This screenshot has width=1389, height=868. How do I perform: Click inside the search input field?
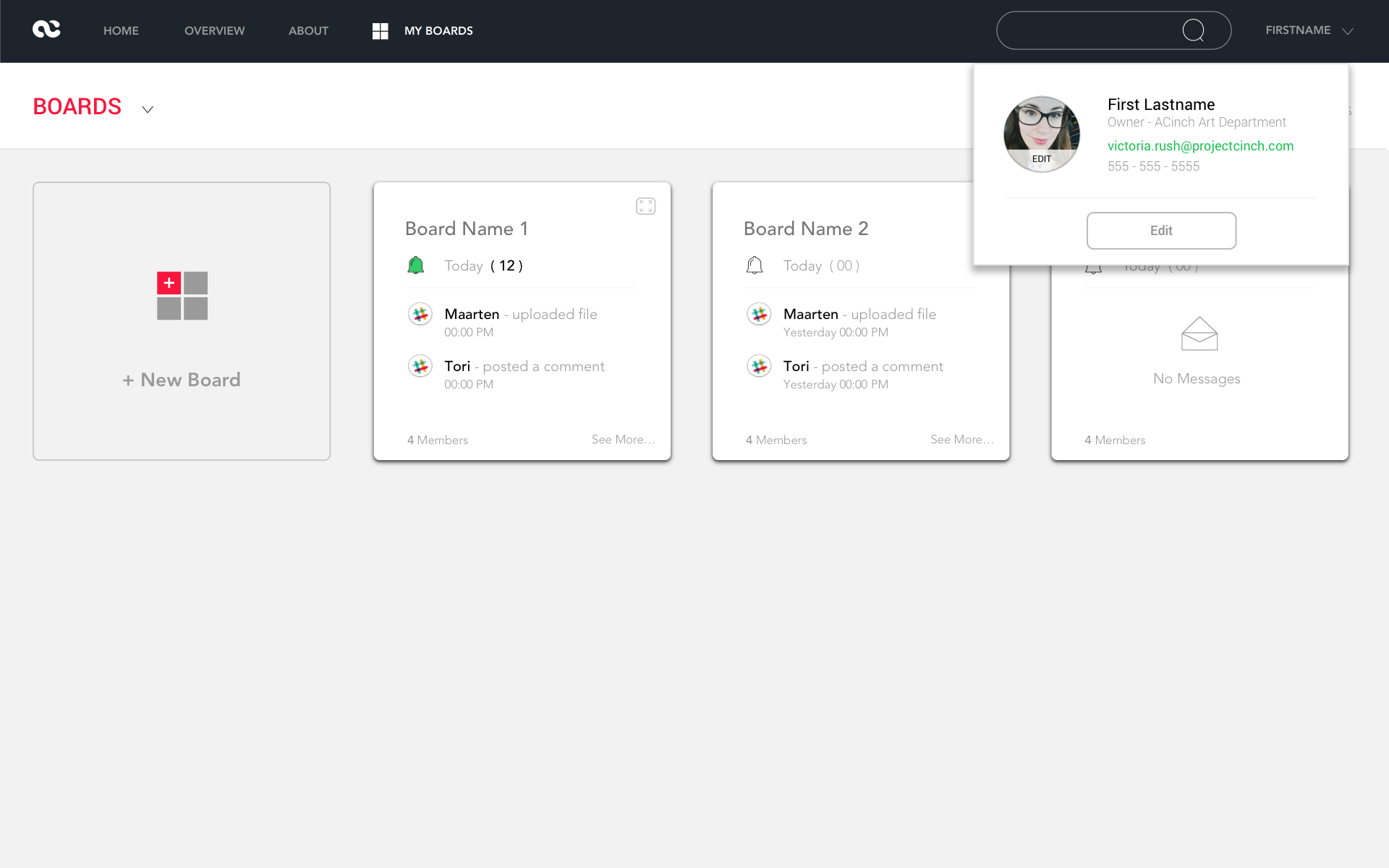click(x=1085, y=30)
